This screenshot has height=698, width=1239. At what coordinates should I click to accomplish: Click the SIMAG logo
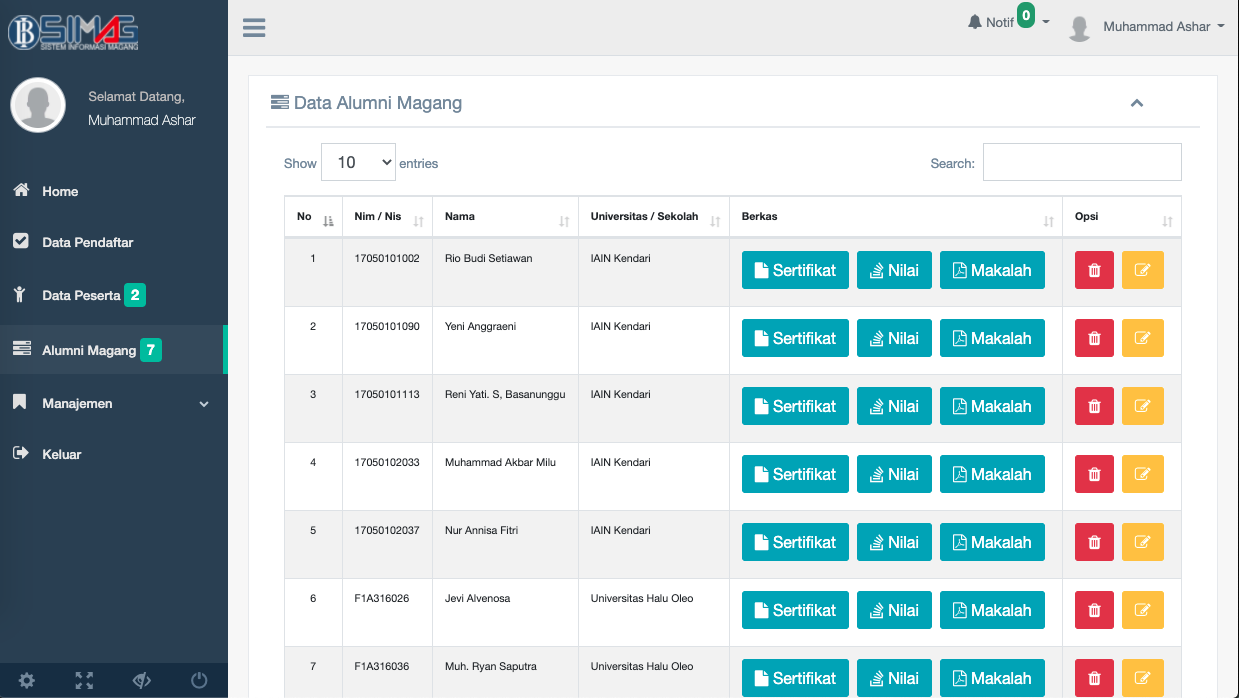[74, 31]
